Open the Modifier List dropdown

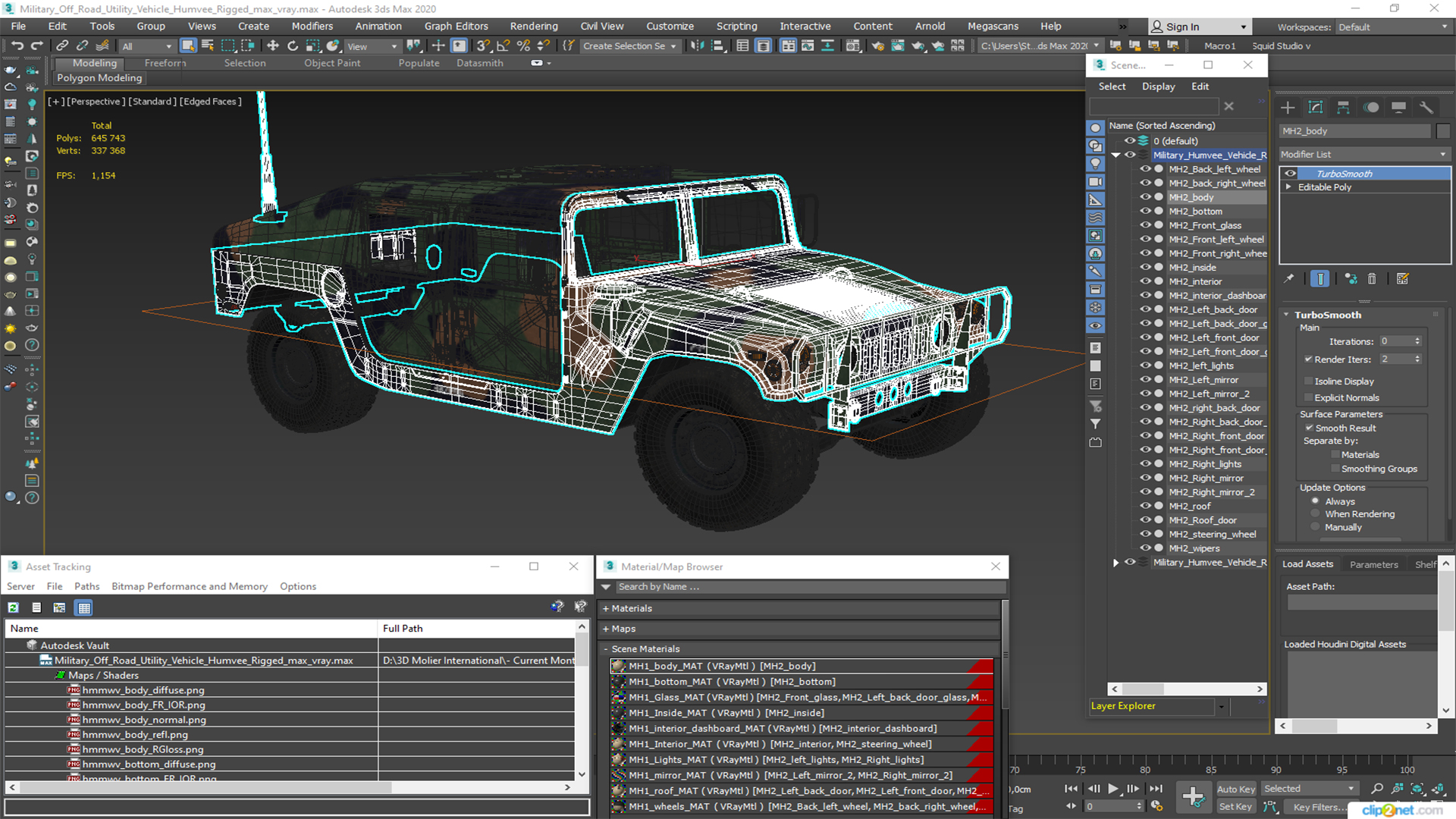(x=1364, y=154)
